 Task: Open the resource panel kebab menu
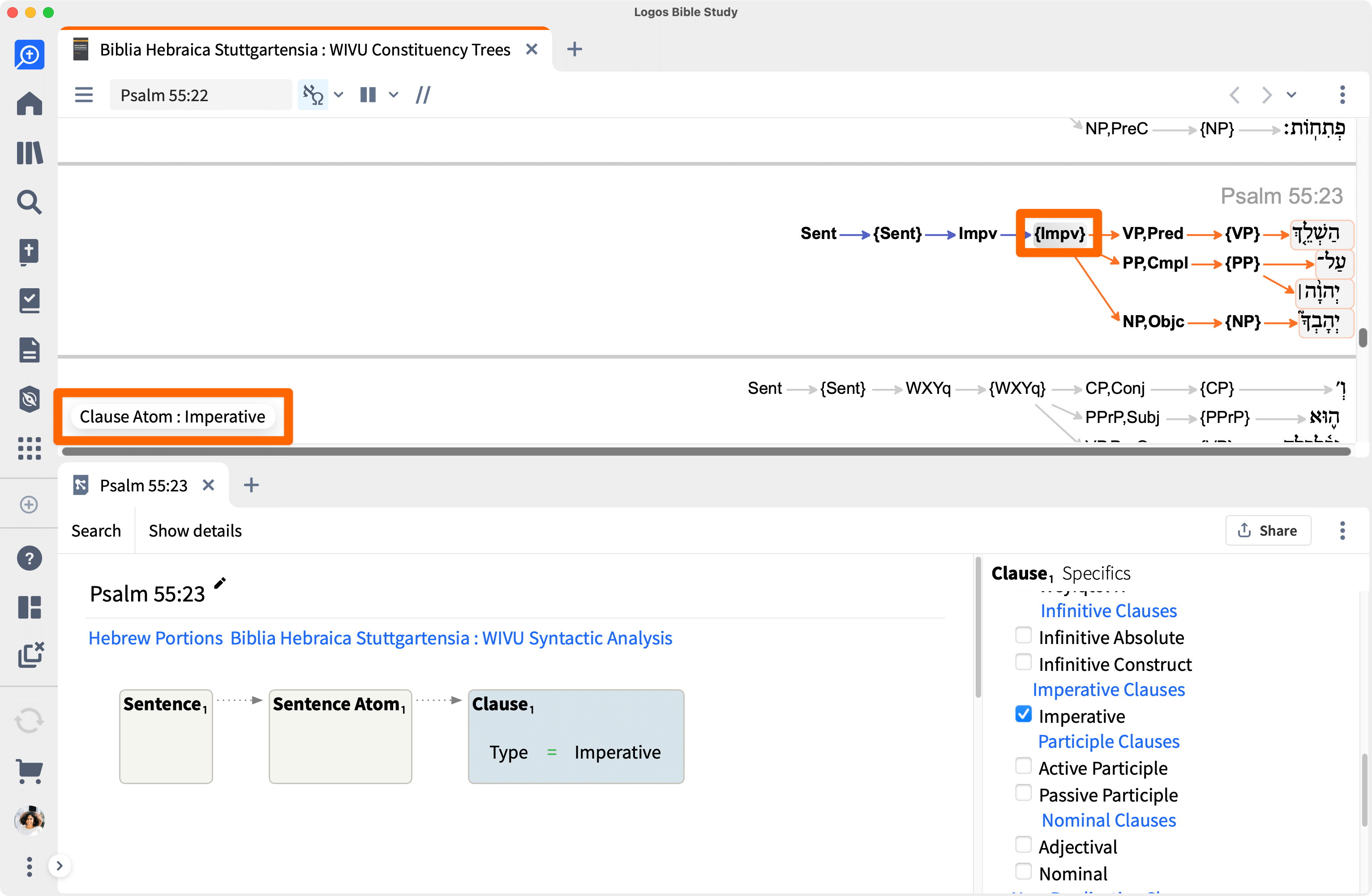[1342, 94]
